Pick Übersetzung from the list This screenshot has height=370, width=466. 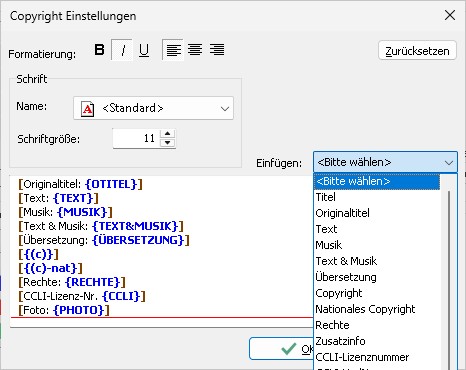pos(377,277)
